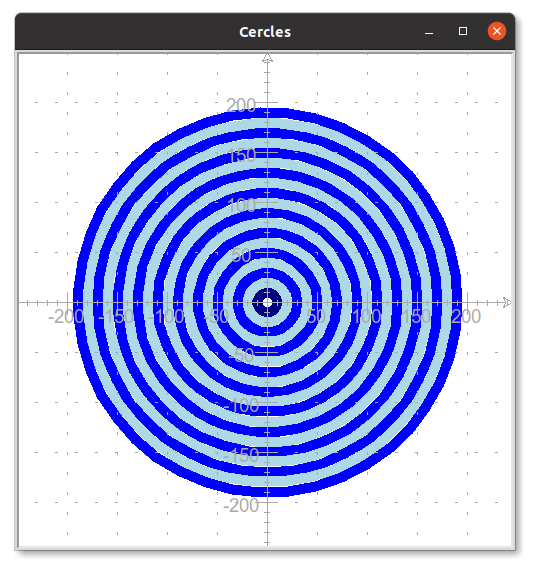Image resolution: width=534 pixels, height=569 pixels.
Task: Click the arrowhead atop the vertical axis
Action: [267, 58]
